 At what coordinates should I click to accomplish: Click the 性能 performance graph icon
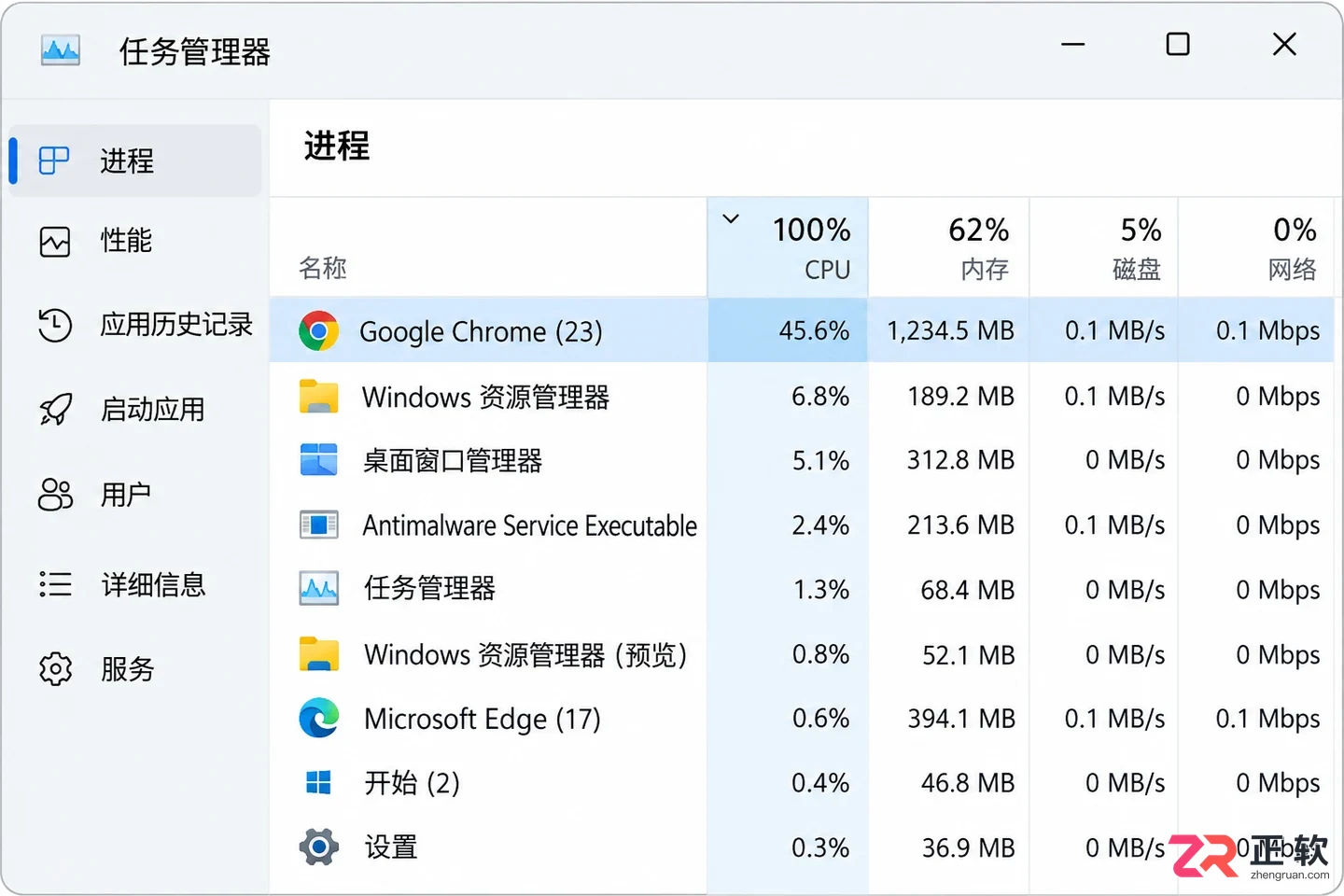coord(55,241)
